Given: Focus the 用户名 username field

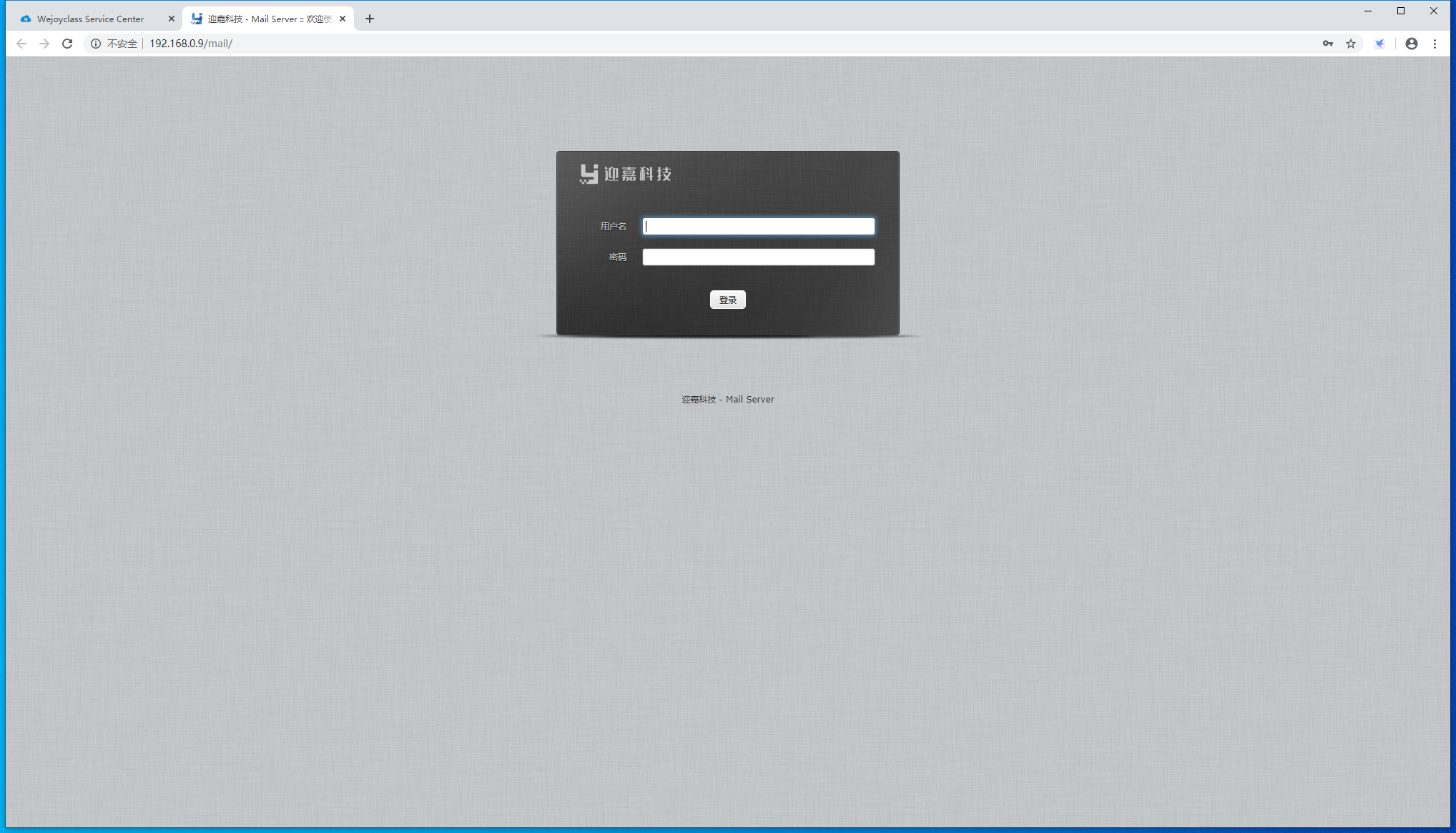Looking at the screenshot, I should (x=758, y=227).
